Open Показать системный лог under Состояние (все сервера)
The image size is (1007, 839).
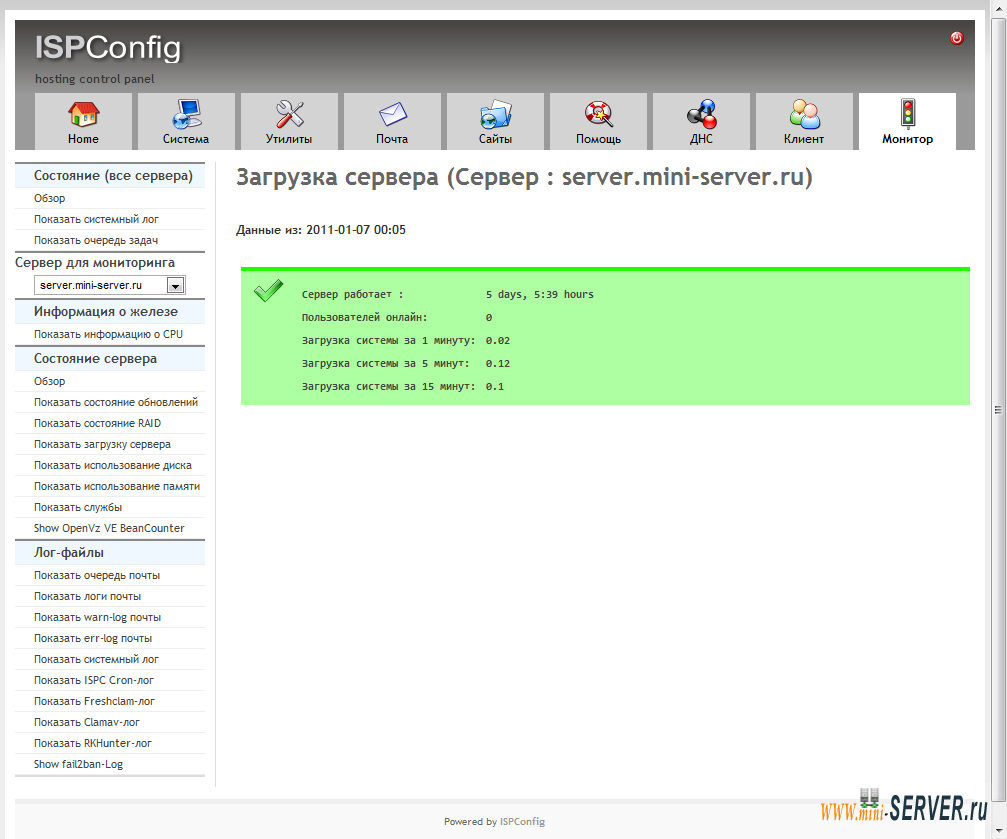(x=96, y=219)
